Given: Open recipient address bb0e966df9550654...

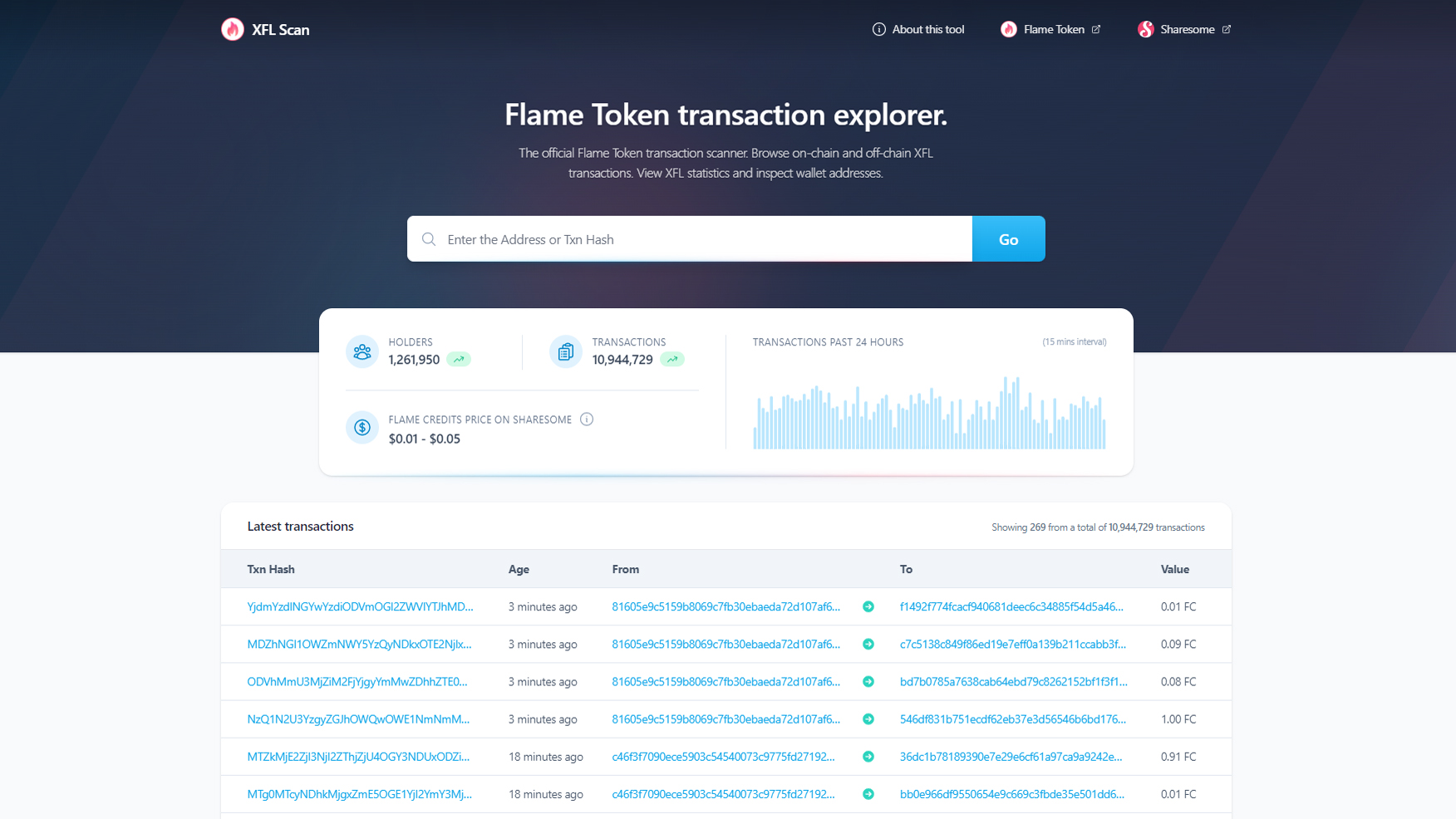Looking at the screenshot, I should (1012, 794).
